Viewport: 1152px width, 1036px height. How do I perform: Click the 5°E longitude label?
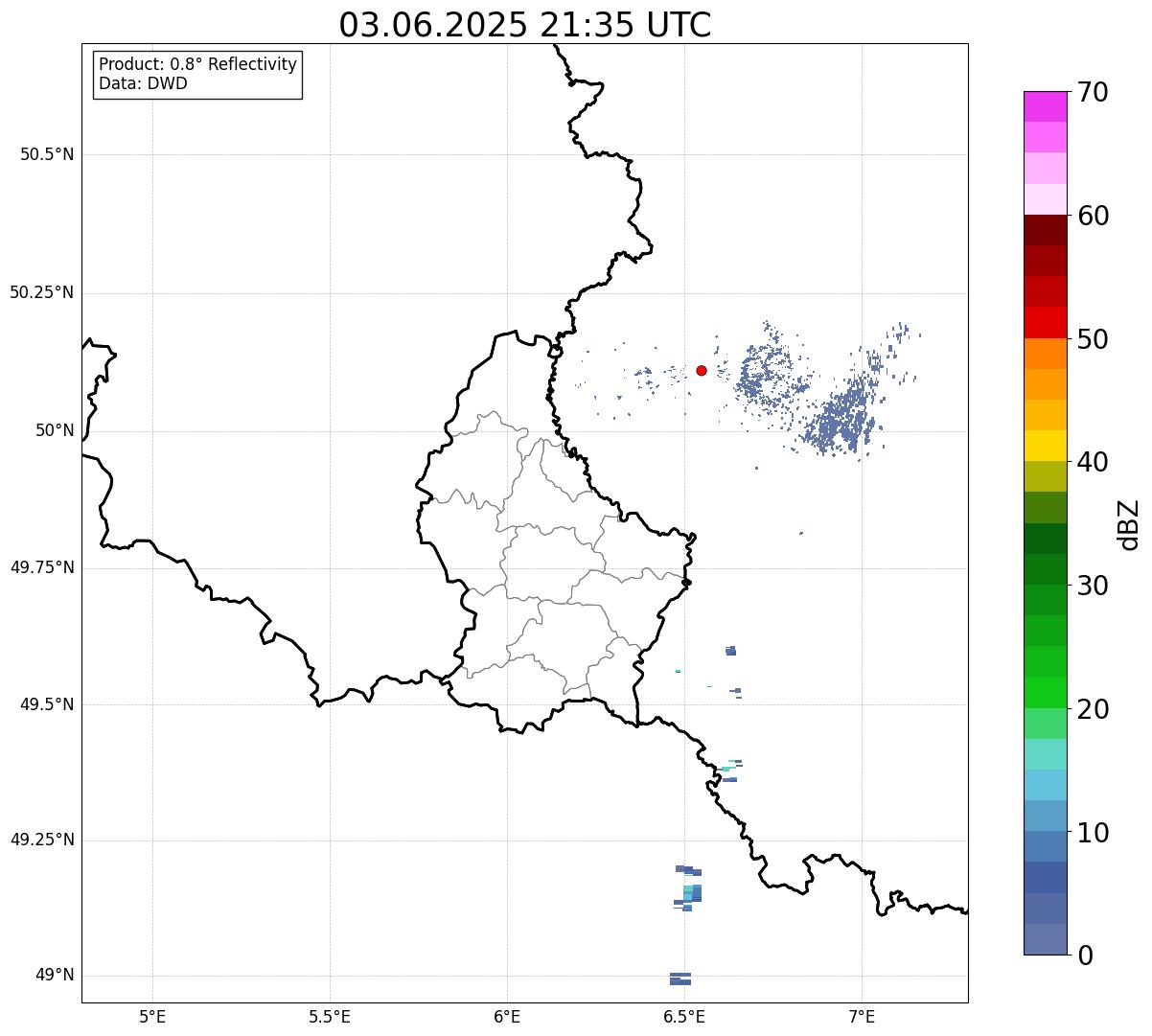pyautogui.click(x=152, y=1016)
